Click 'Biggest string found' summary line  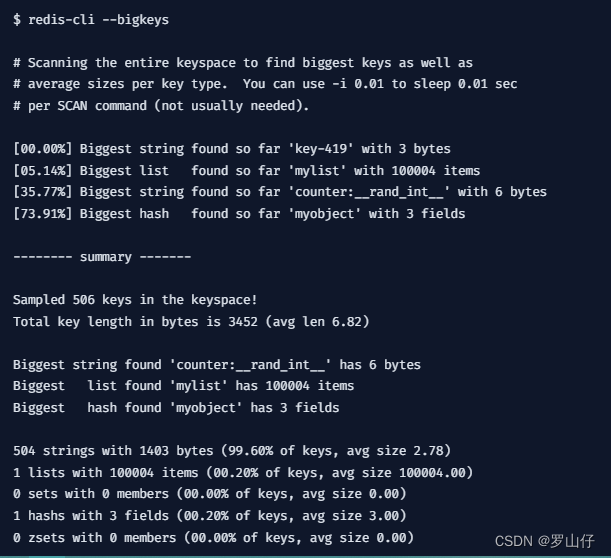coord(217,365)
